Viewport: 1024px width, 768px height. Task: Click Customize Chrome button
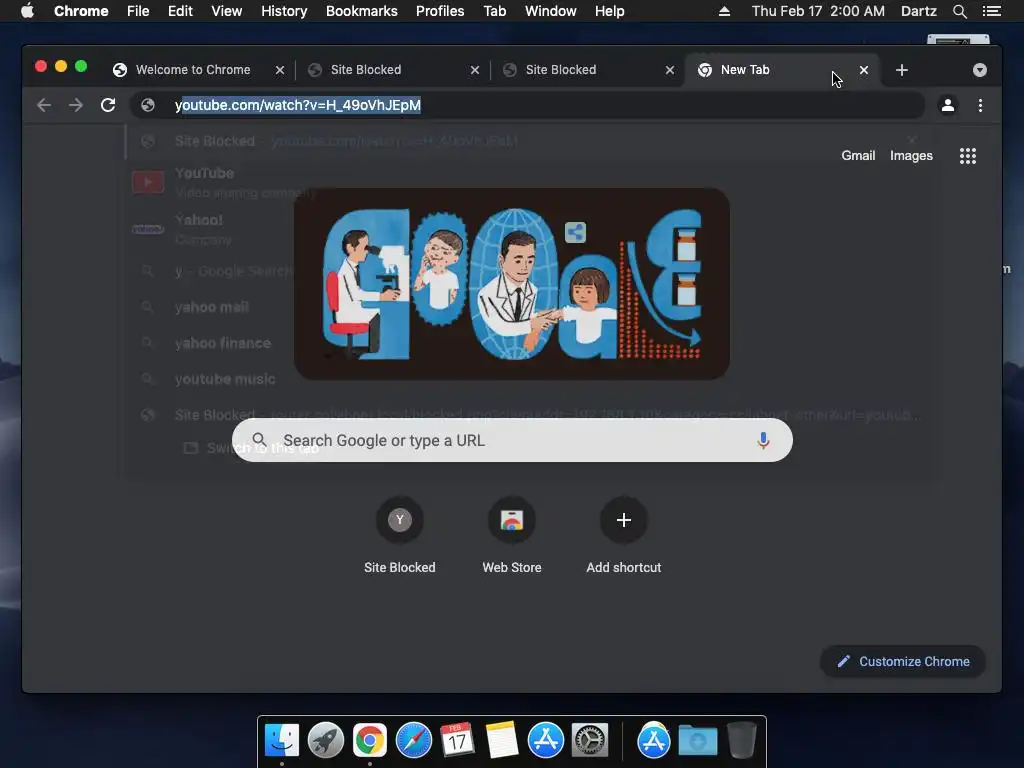pos(903,662)
